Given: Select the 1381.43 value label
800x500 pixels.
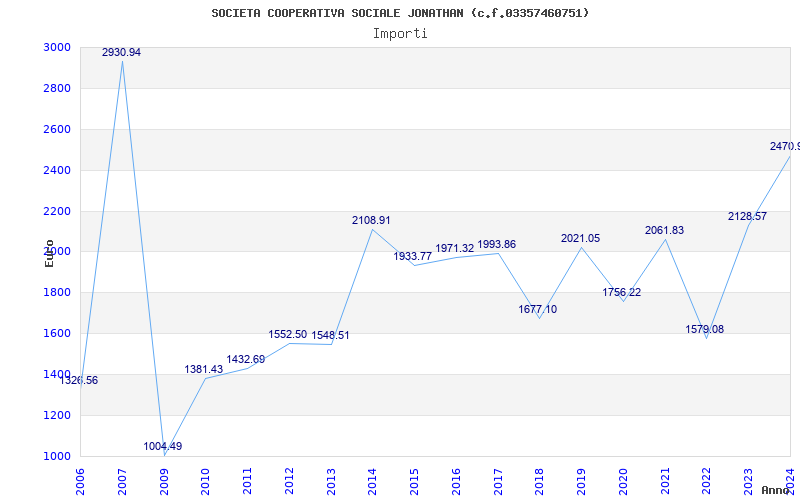Looking at the screenshot, I should 204,369.
